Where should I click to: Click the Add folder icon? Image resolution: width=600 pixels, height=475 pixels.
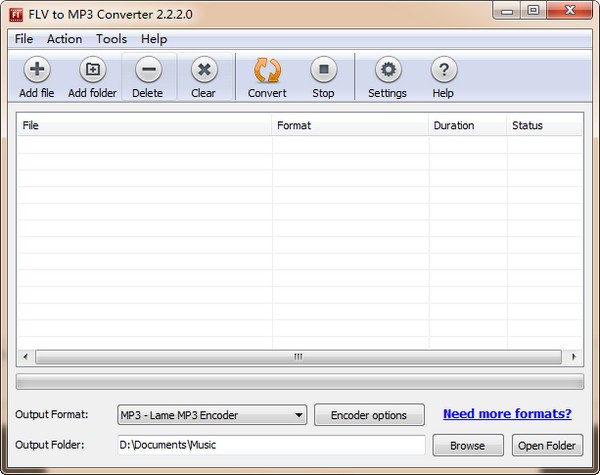point(92,70)
